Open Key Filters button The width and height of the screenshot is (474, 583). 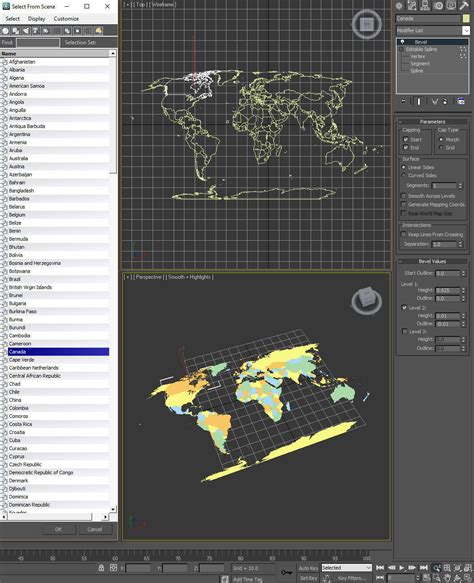(x=351, y=578)
